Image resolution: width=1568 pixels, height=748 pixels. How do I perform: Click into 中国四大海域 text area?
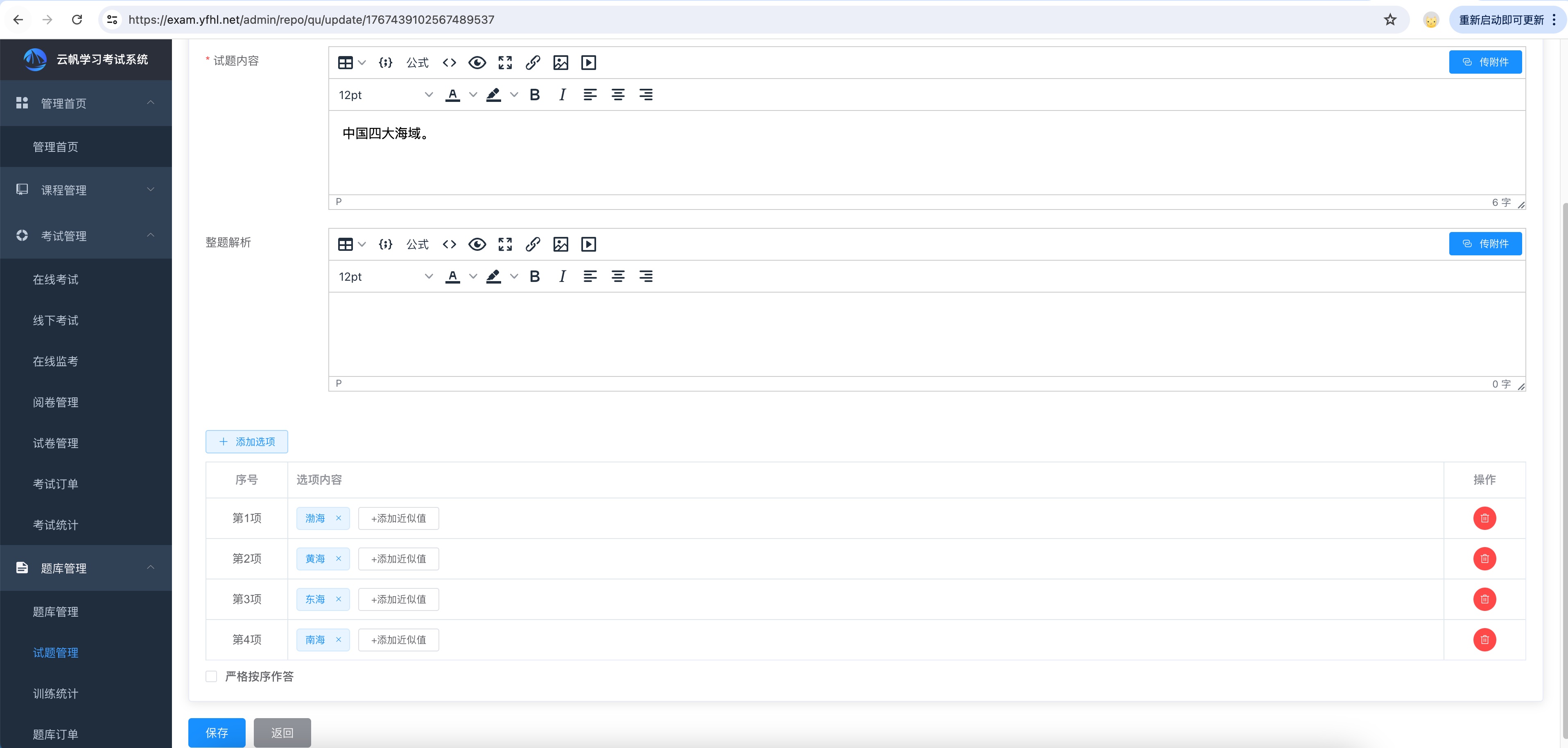point(926,152)
